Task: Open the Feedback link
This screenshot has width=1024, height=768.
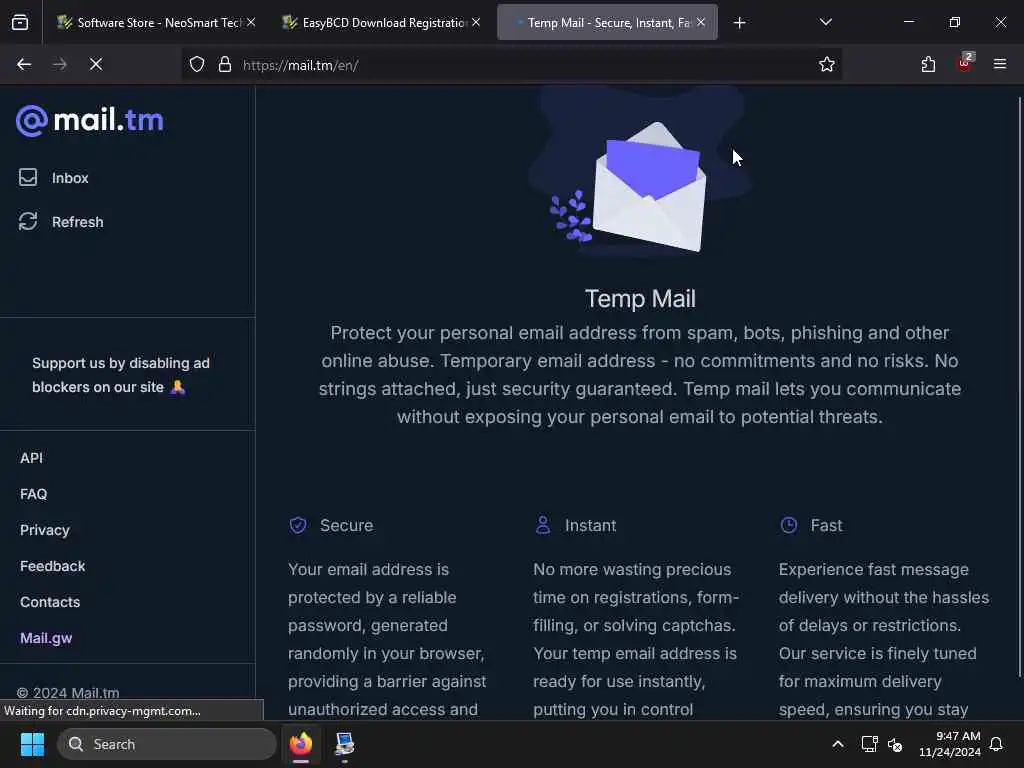Action: 52,566
